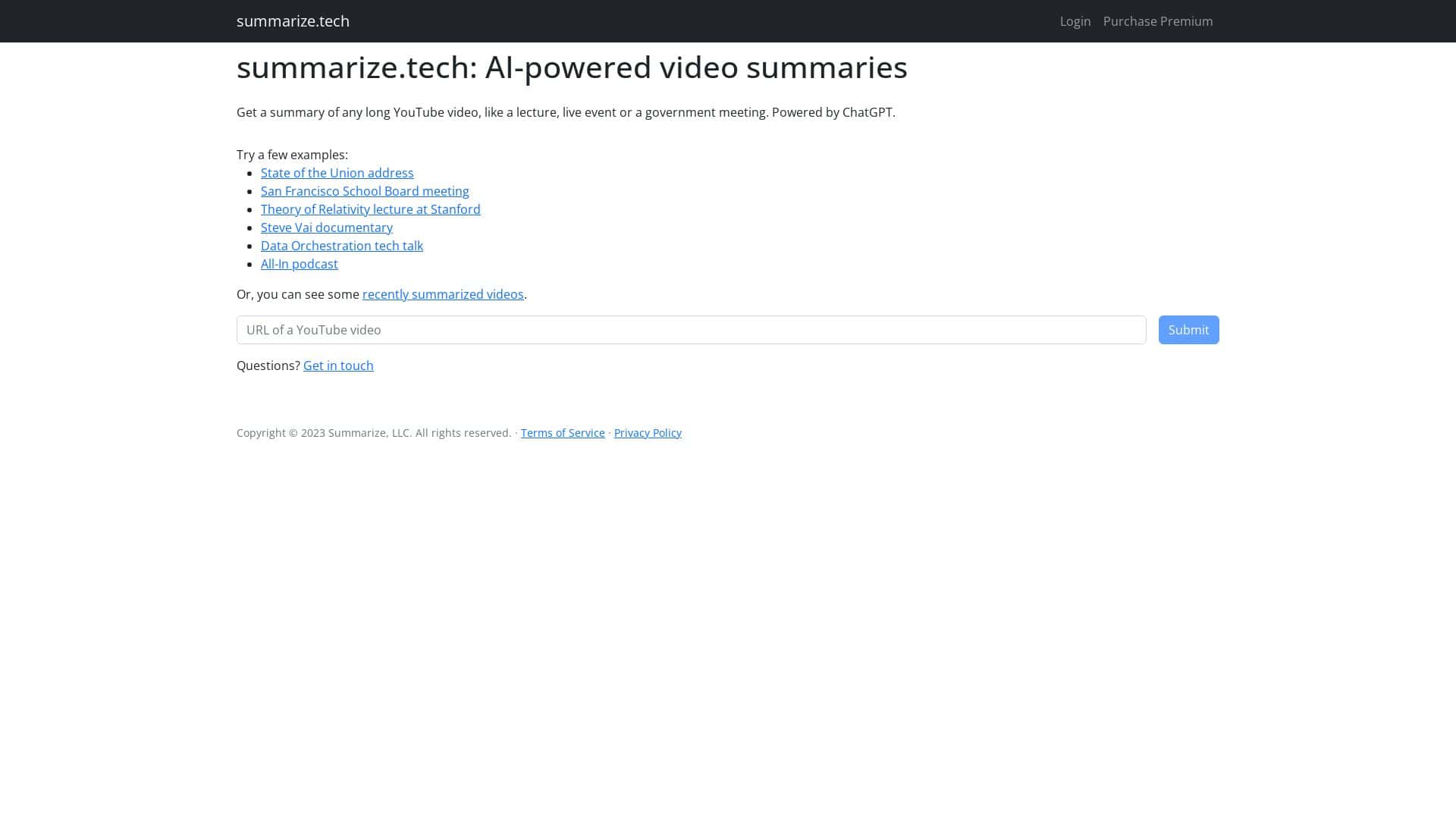Open the Purchase Premium link in header

[1158, 21]
